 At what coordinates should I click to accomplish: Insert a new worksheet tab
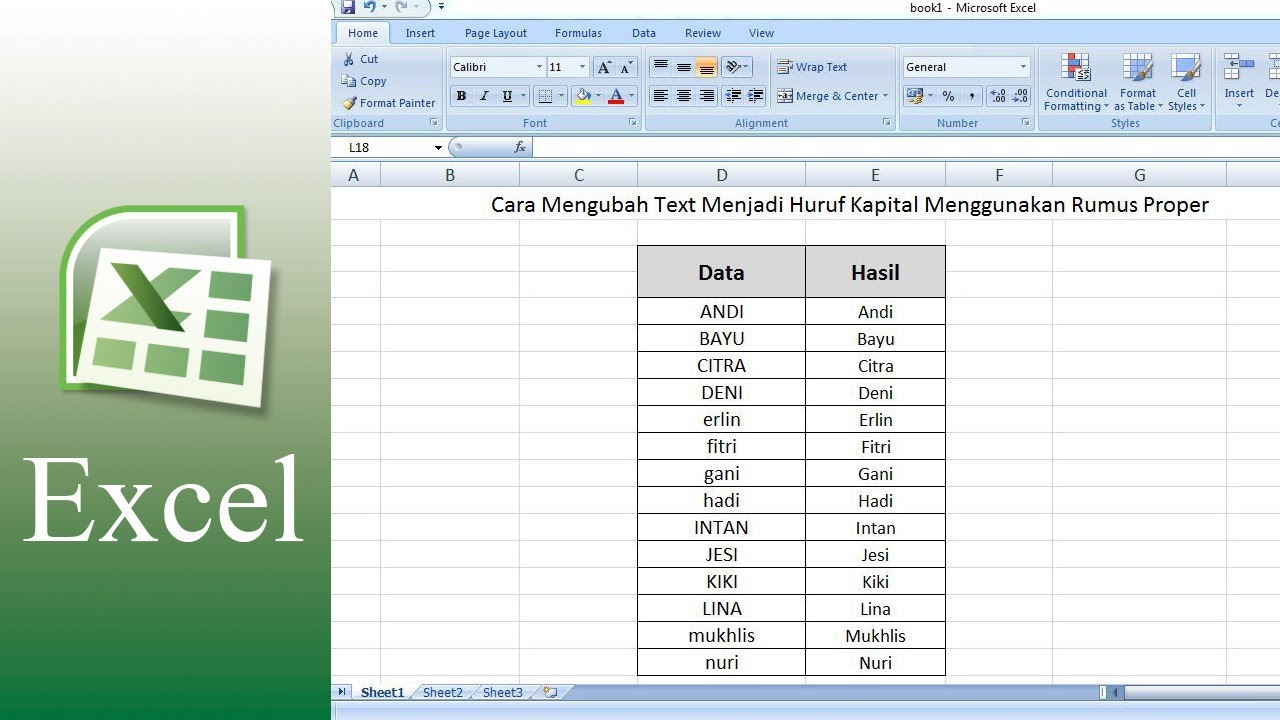[x=550, y=692]
